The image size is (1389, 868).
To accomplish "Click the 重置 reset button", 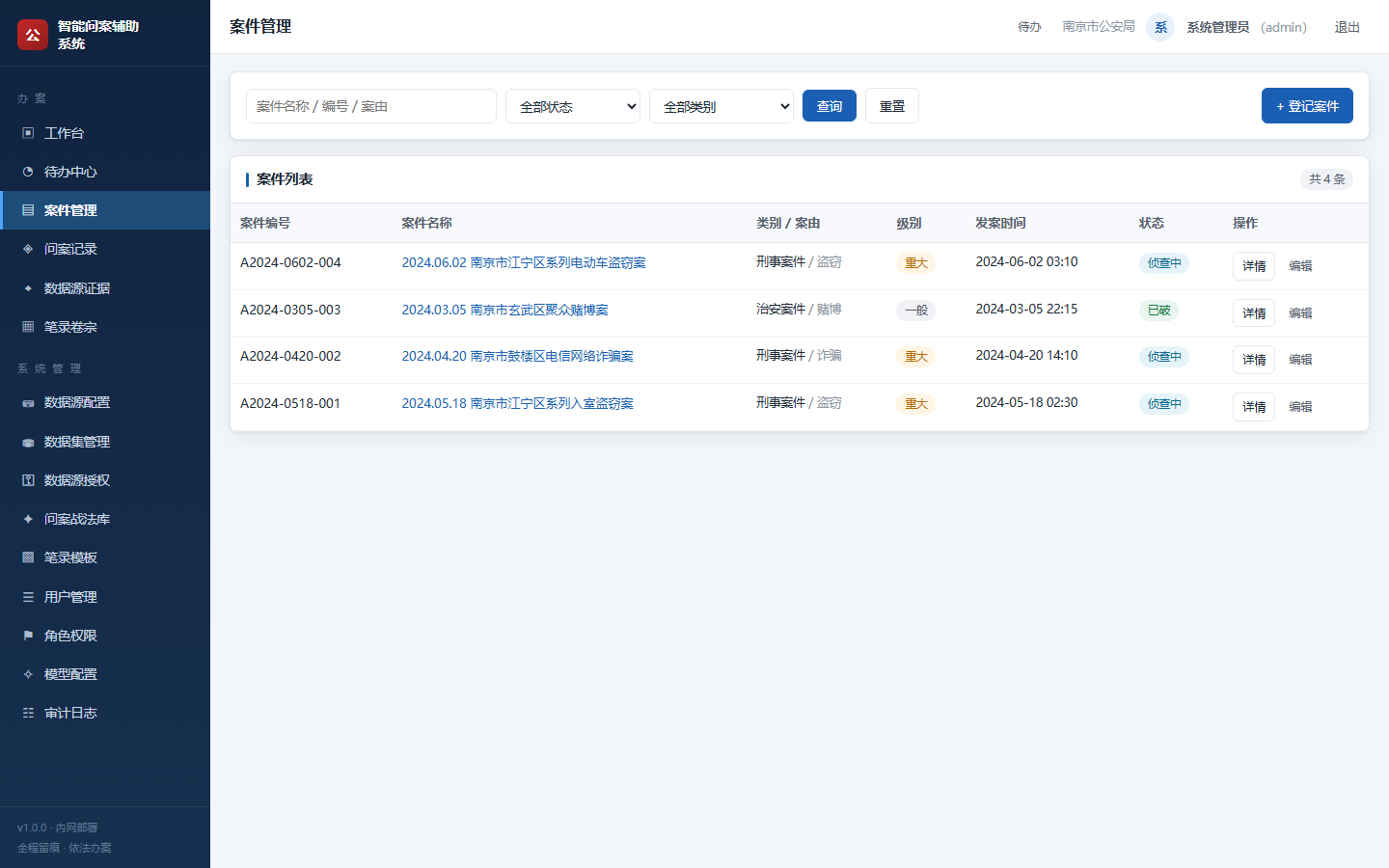I will pos(892,106).
